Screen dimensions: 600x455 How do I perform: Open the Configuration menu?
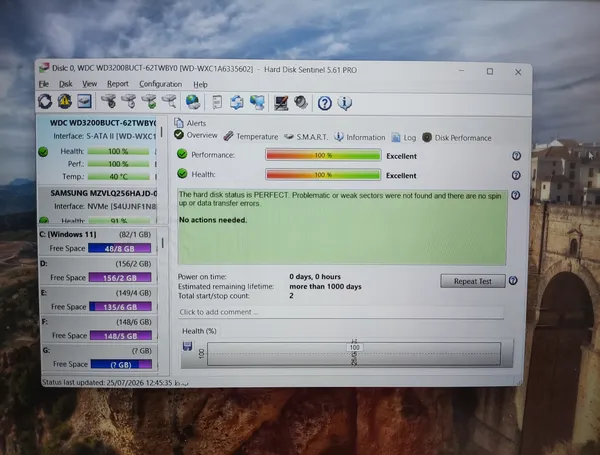click(x=160, y=84)
